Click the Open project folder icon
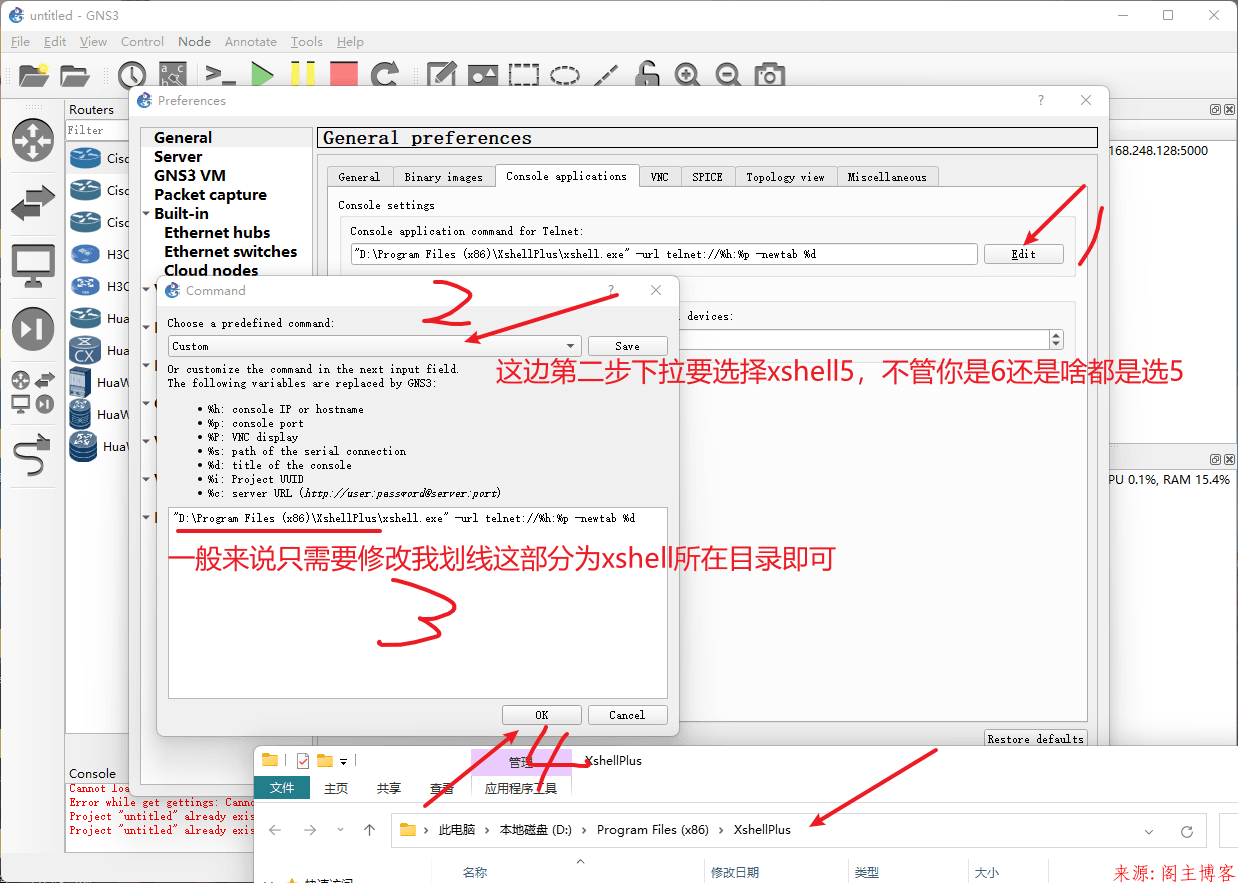Image resolution: width=1238 pixels, height=883 pixels. point(75,75)
